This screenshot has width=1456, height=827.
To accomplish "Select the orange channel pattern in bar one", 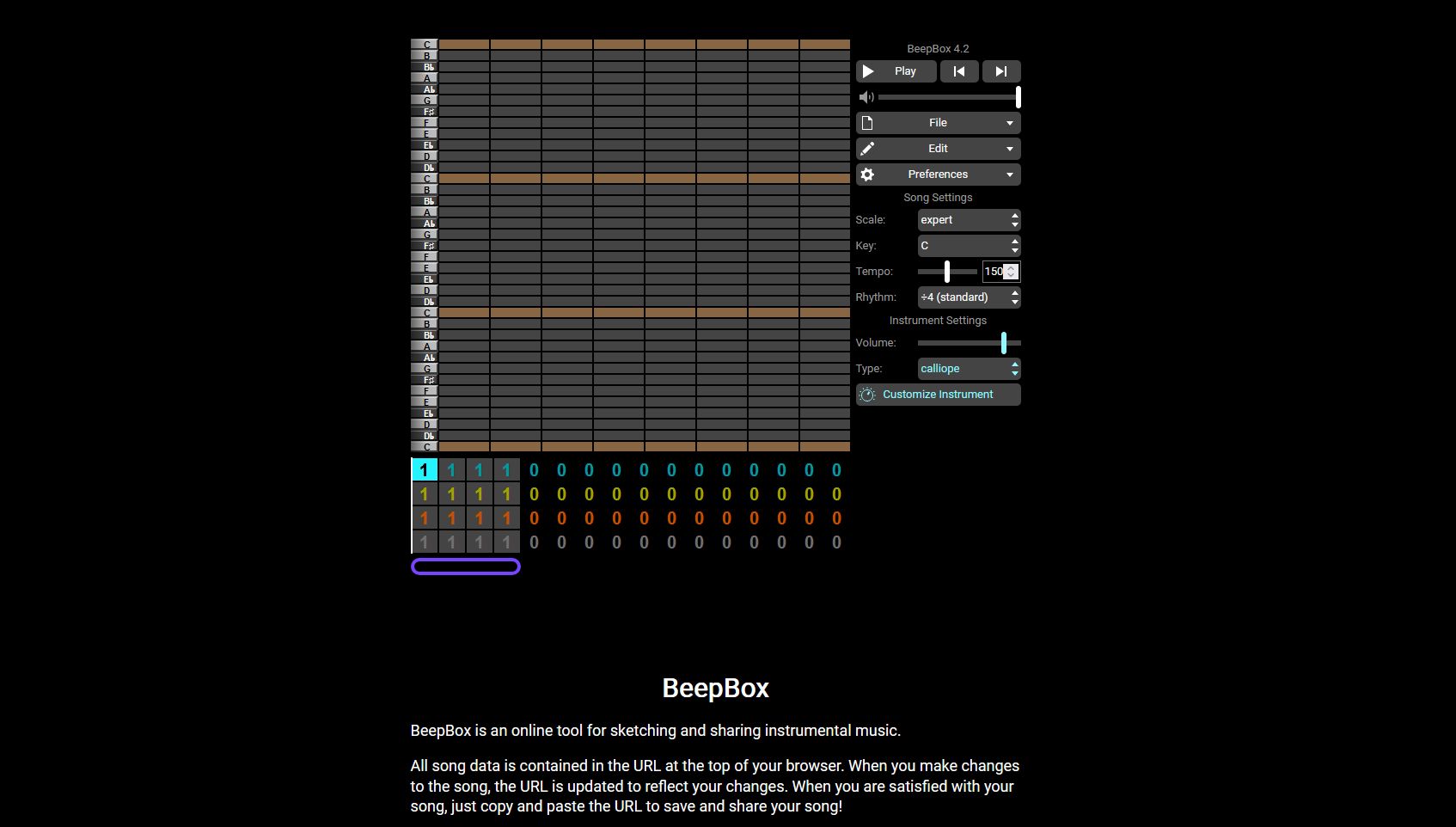I will [x=425, y=518].
